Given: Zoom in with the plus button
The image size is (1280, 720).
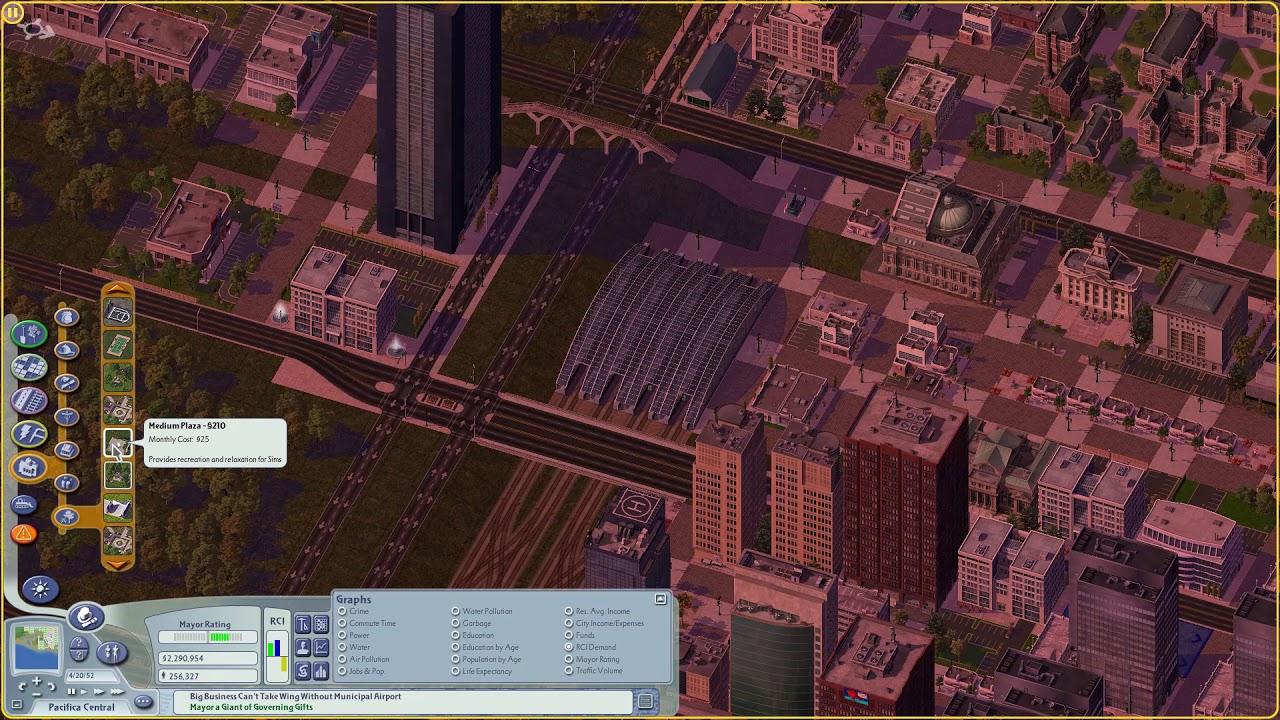Looking at the screenshot, I should point(37,681).
